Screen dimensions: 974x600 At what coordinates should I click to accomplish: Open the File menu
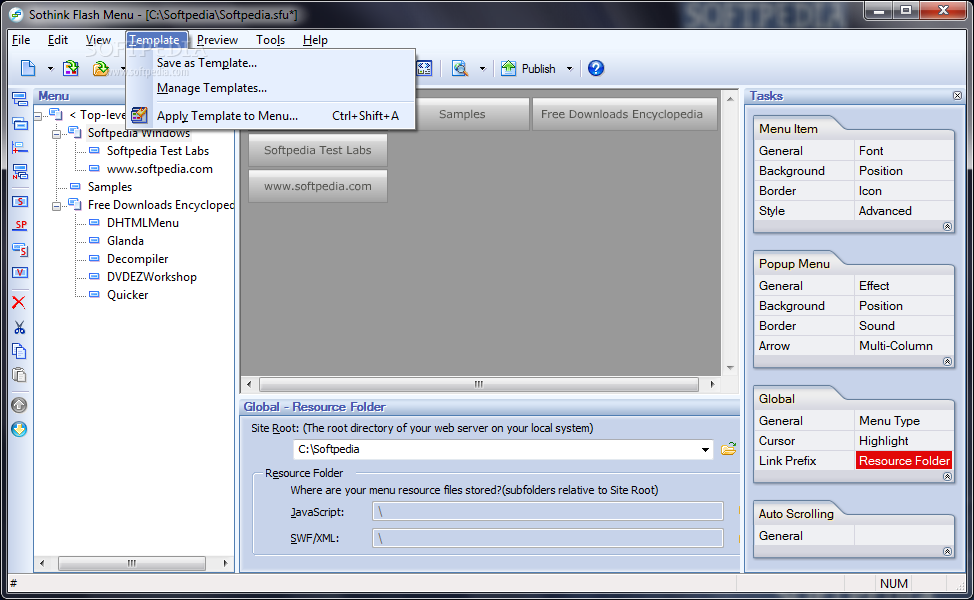[21, 40]
